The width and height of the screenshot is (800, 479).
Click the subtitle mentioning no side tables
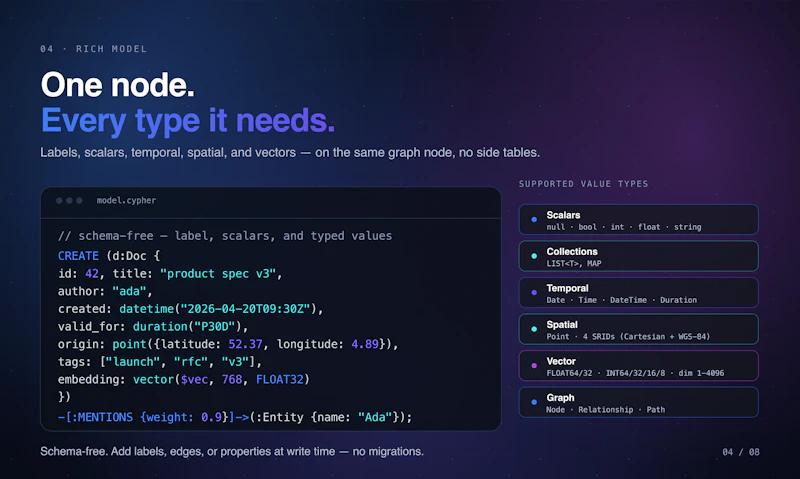tap(290, 153)
